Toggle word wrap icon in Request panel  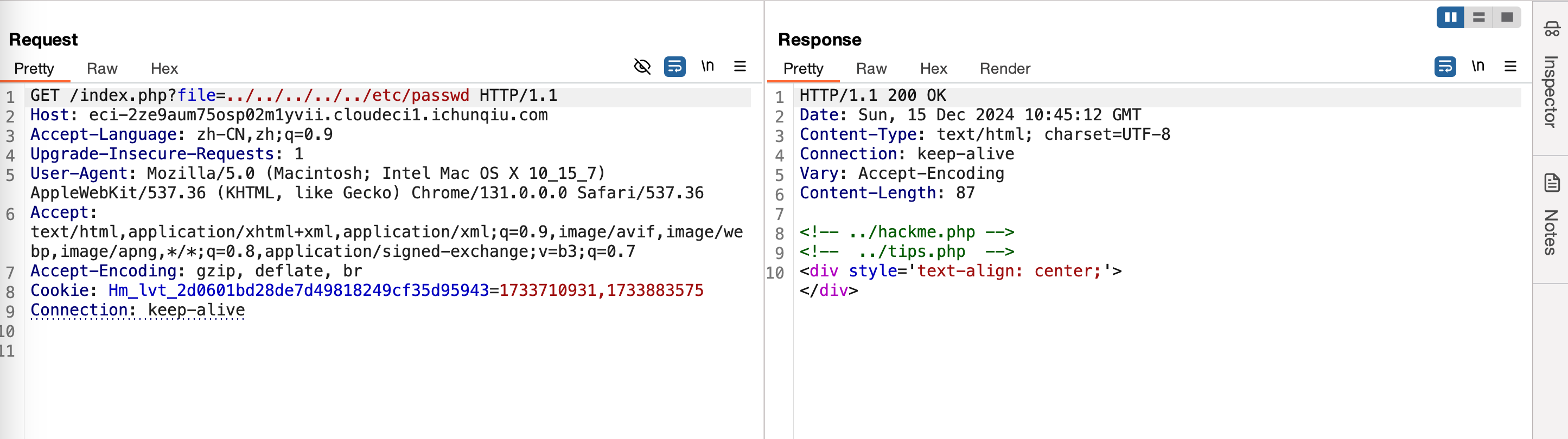click(674, 66)
